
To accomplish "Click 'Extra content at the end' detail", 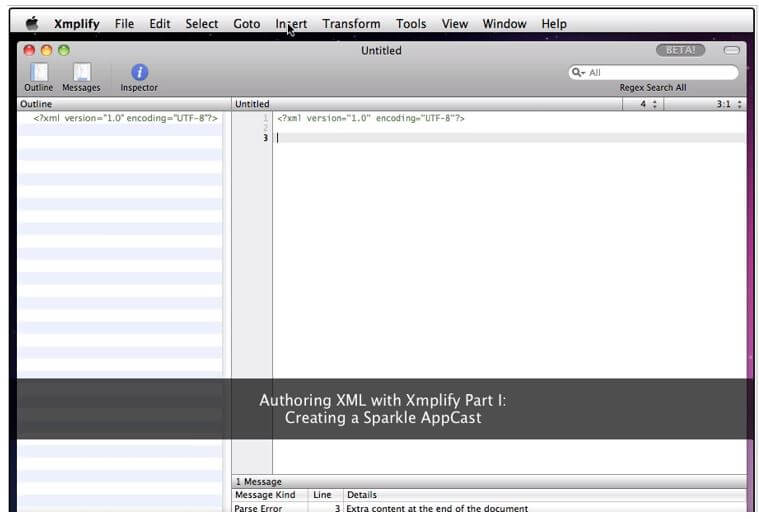I will click(437, 508).
